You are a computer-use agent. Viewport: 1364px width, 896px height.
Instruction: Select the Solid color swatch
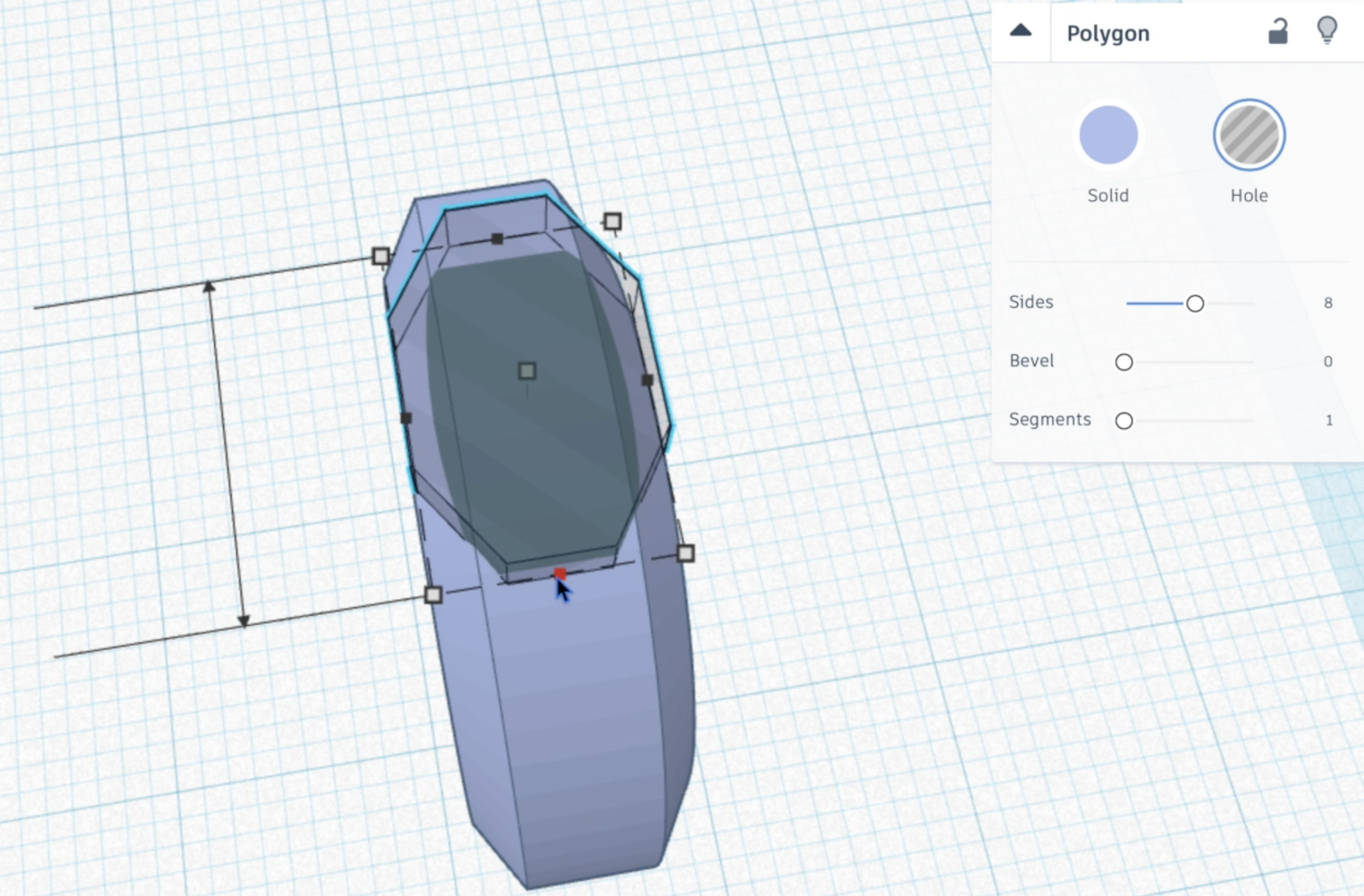pos(1108,135)
